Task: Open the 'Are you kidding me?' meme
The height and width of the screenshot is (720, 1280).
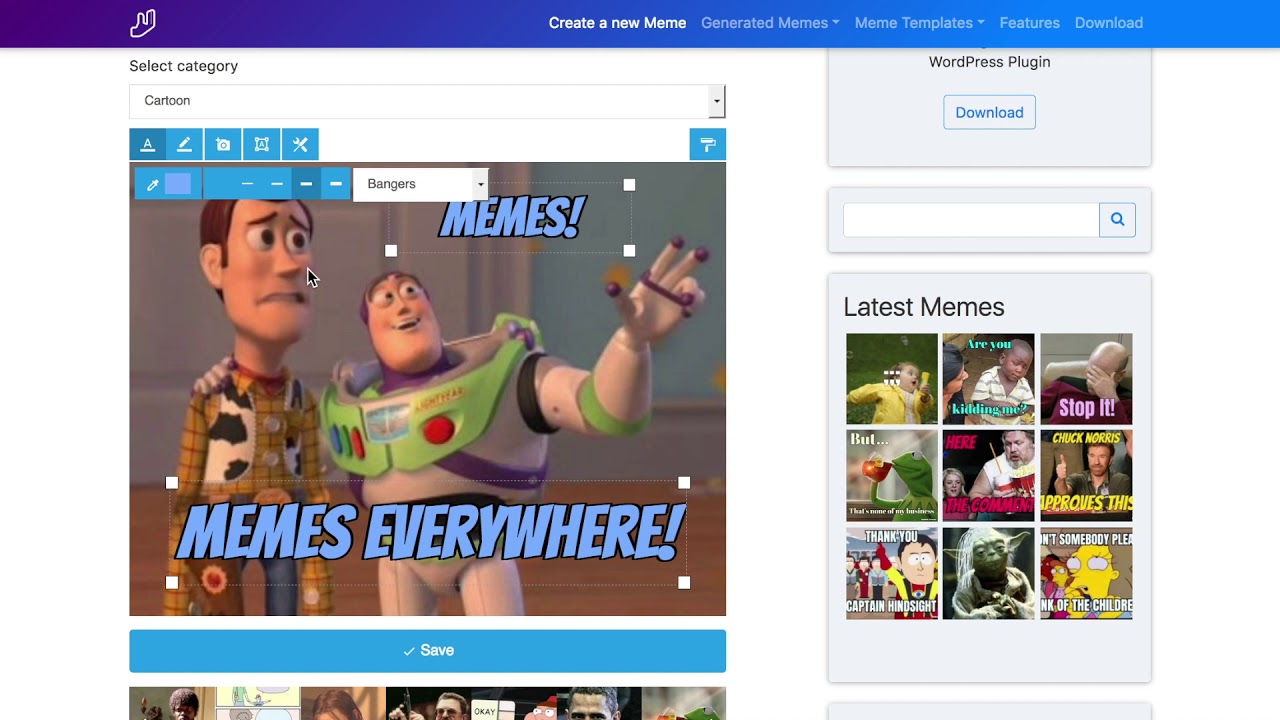Action: coord(988,379)
